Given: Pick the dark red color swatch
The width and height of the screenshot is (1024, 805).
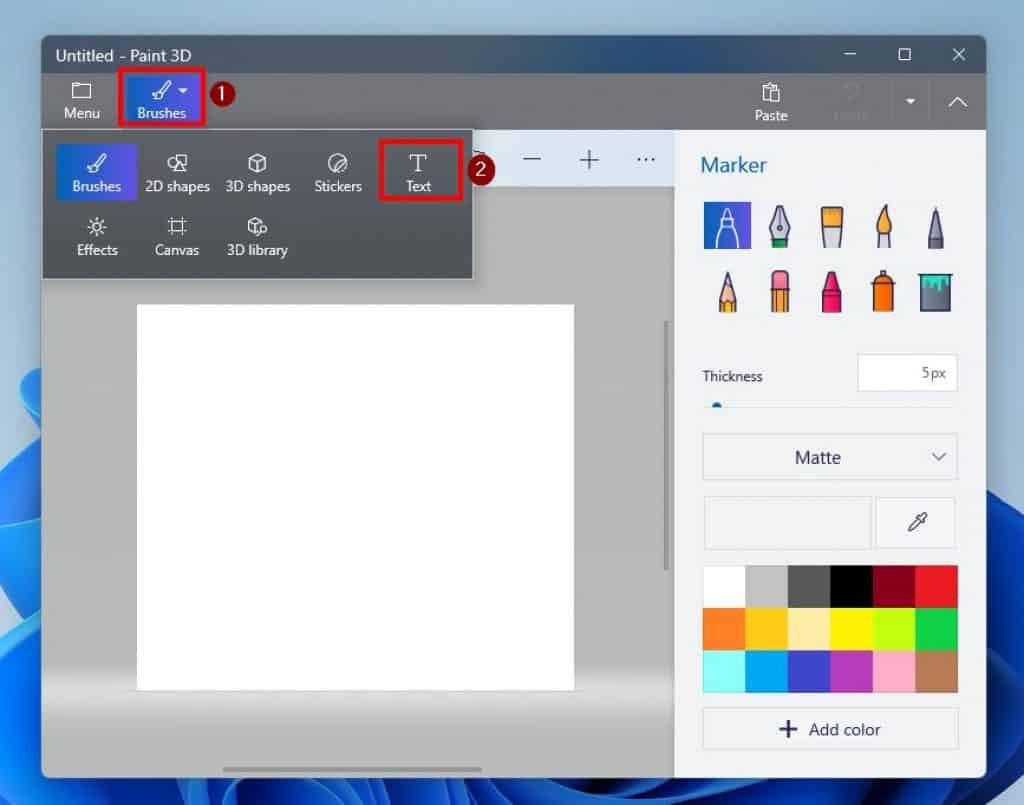Looking at the screenshot, I should [x=893, y=586].
